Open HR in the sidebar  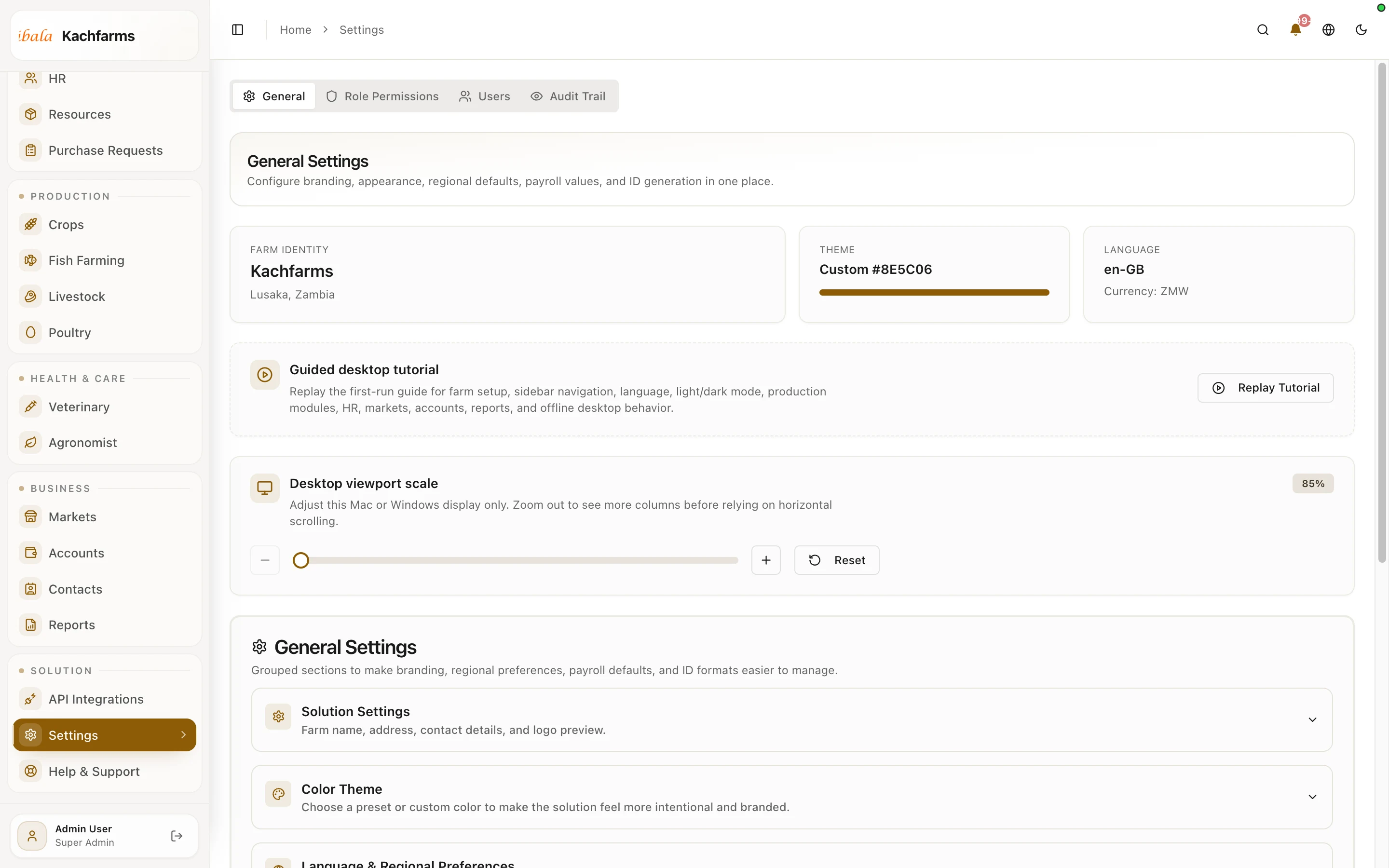[x=105, y=79]
